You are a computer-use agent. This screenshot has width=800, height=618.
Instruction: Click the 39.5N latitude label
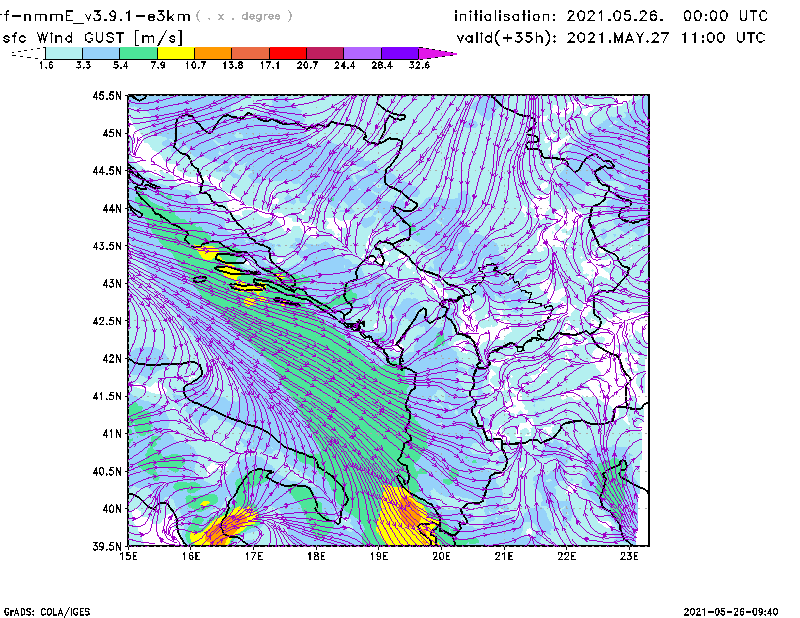coord(107,546)
